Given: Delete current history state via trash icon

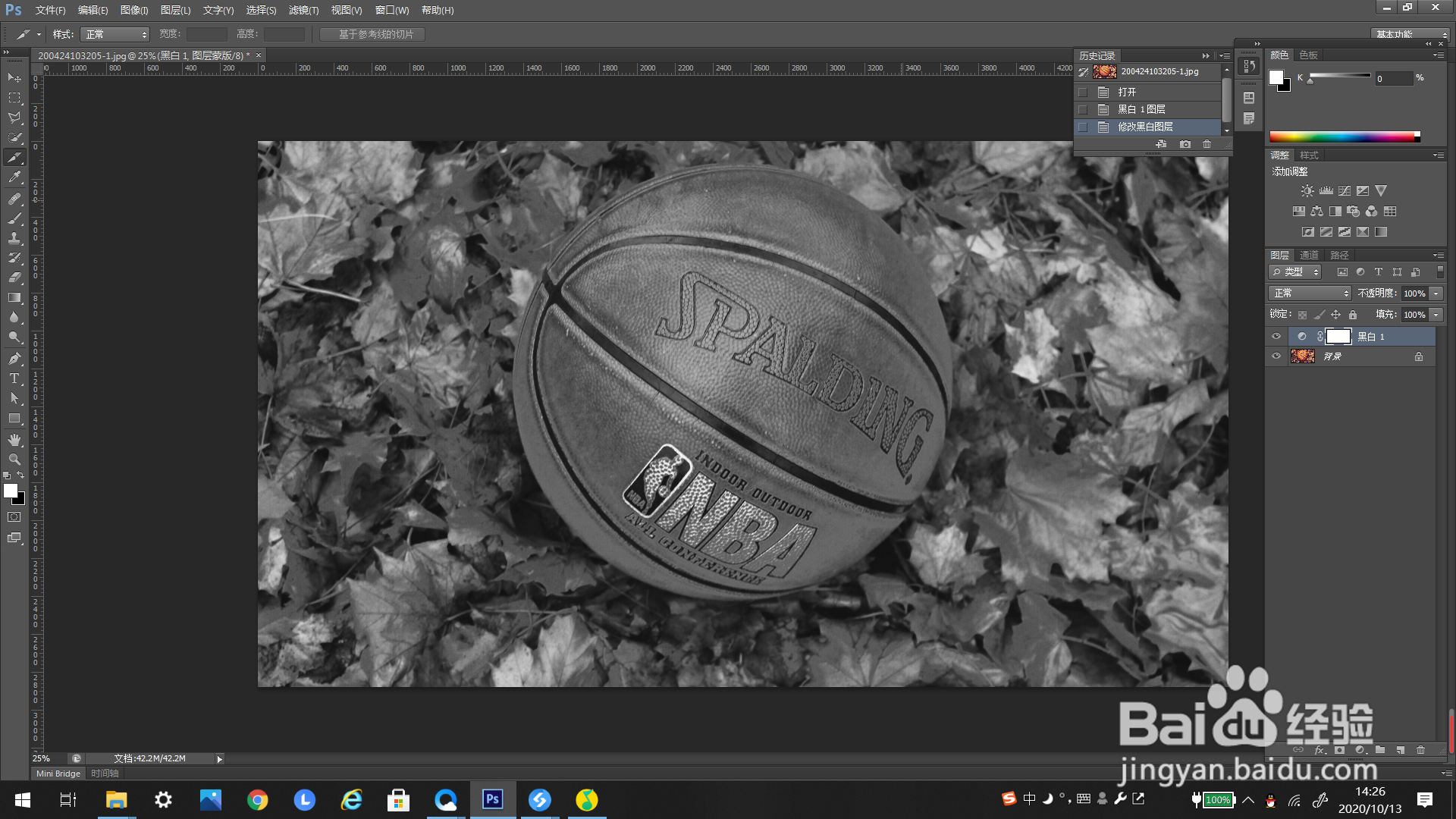Looking at the screenshot, I should (1207, 144).
